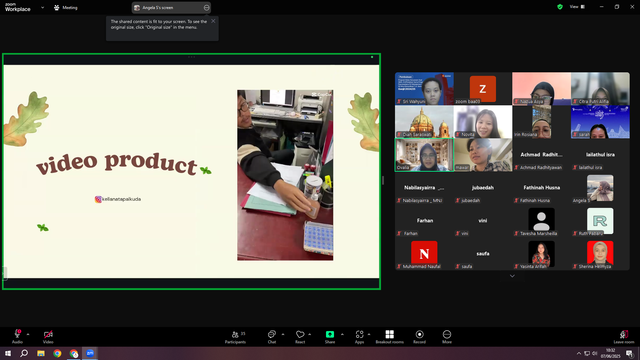Select Fathinah Husna's participant tile
640x360 pixels.
tap(542, 188)
